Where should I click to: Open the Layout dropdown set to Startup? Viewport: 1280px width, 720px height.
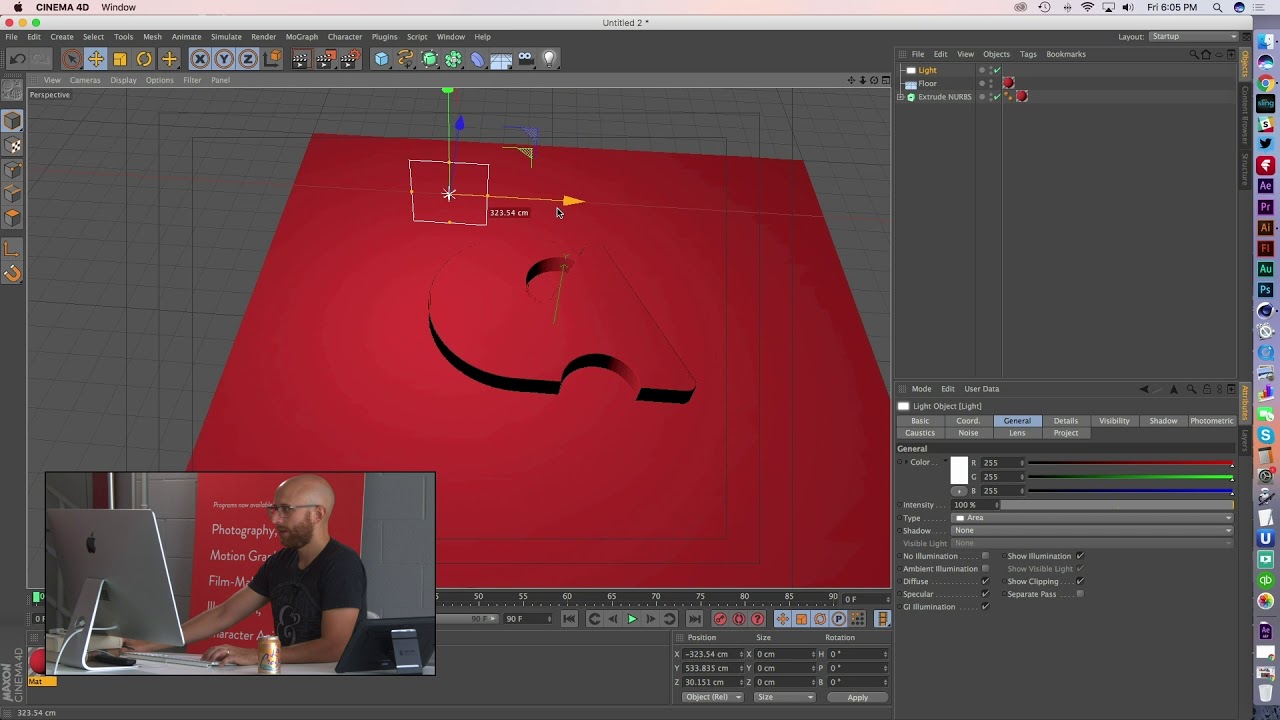1192,37
